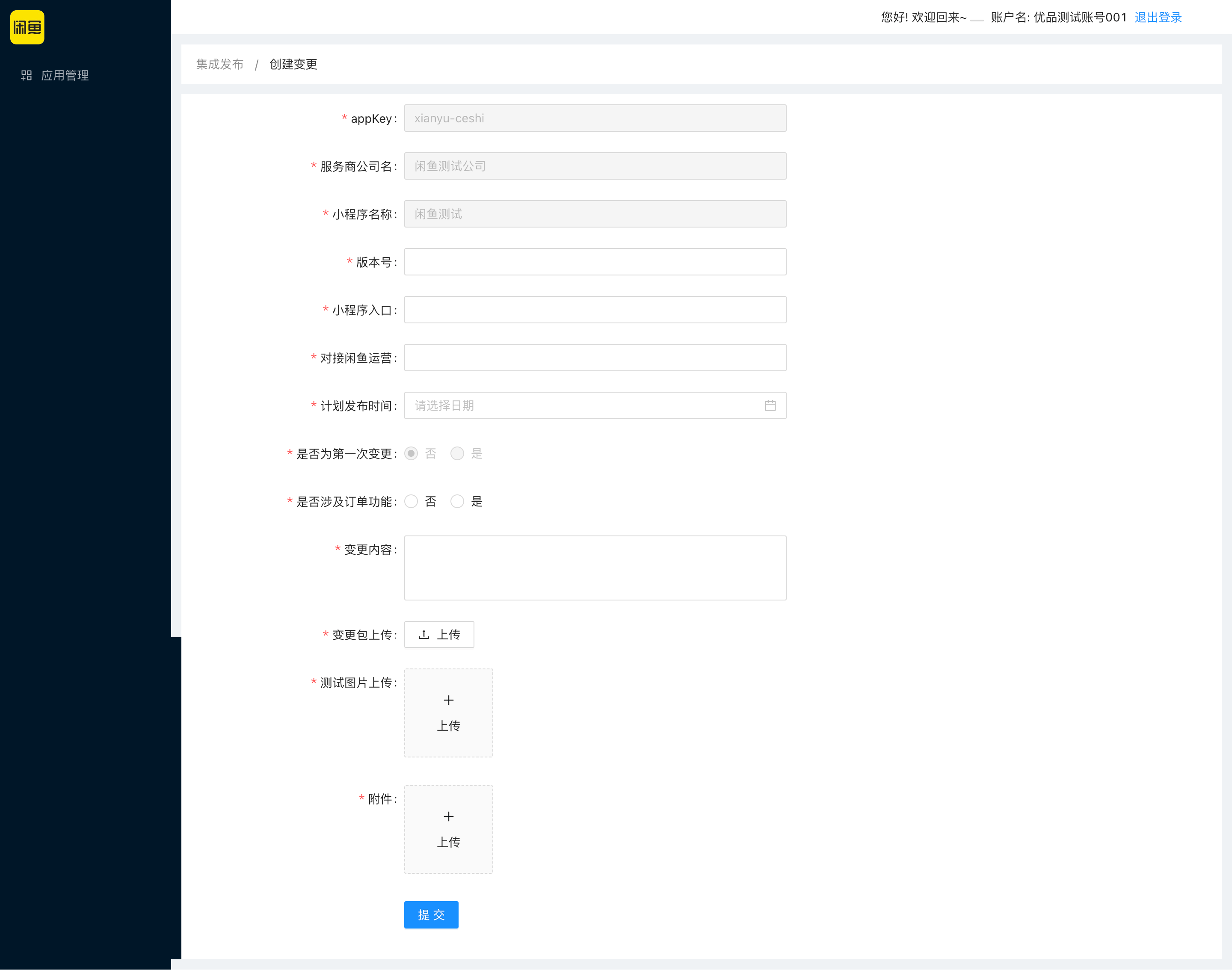Focus the 对接闲鱼运营 text box
The image size is (1232, 970).
(x=595, y=358)
